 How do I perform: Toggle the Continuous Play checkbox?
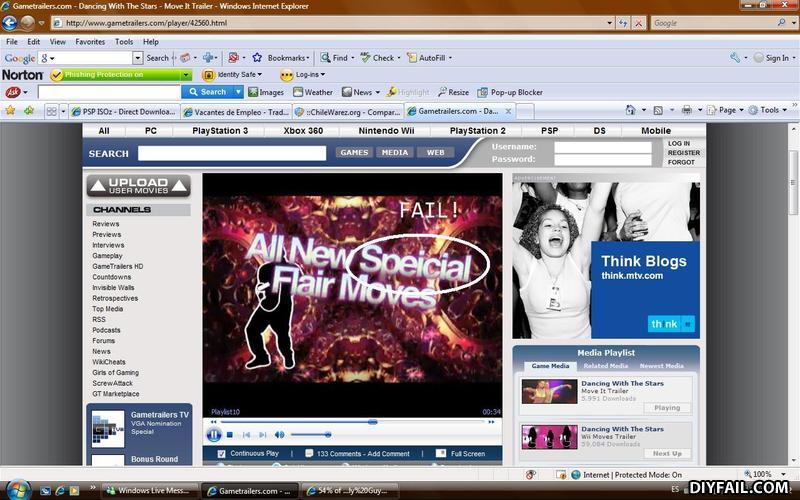(221, 454)
